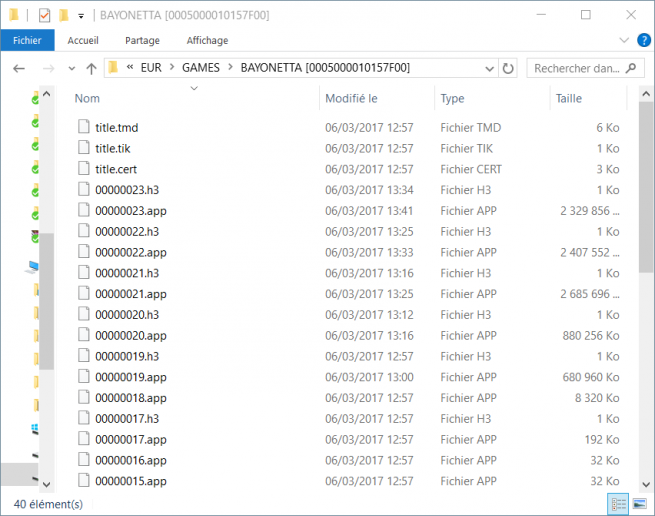The image size is (655, 516).
Task: Select the file 00000017.h3
Action: click(127, 419)
